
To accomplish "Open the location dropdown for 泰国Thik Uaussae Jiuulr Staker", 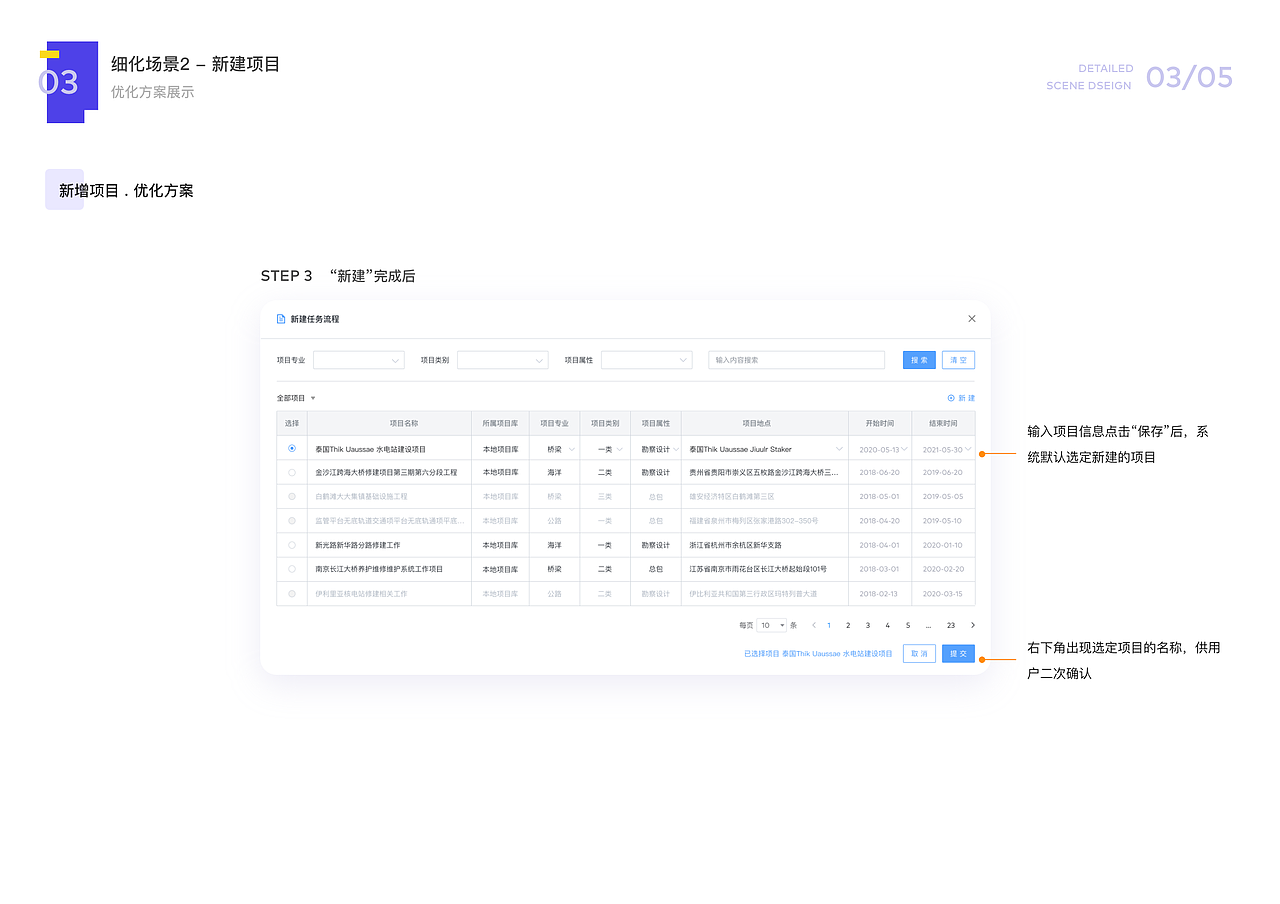I will (837, 448).
